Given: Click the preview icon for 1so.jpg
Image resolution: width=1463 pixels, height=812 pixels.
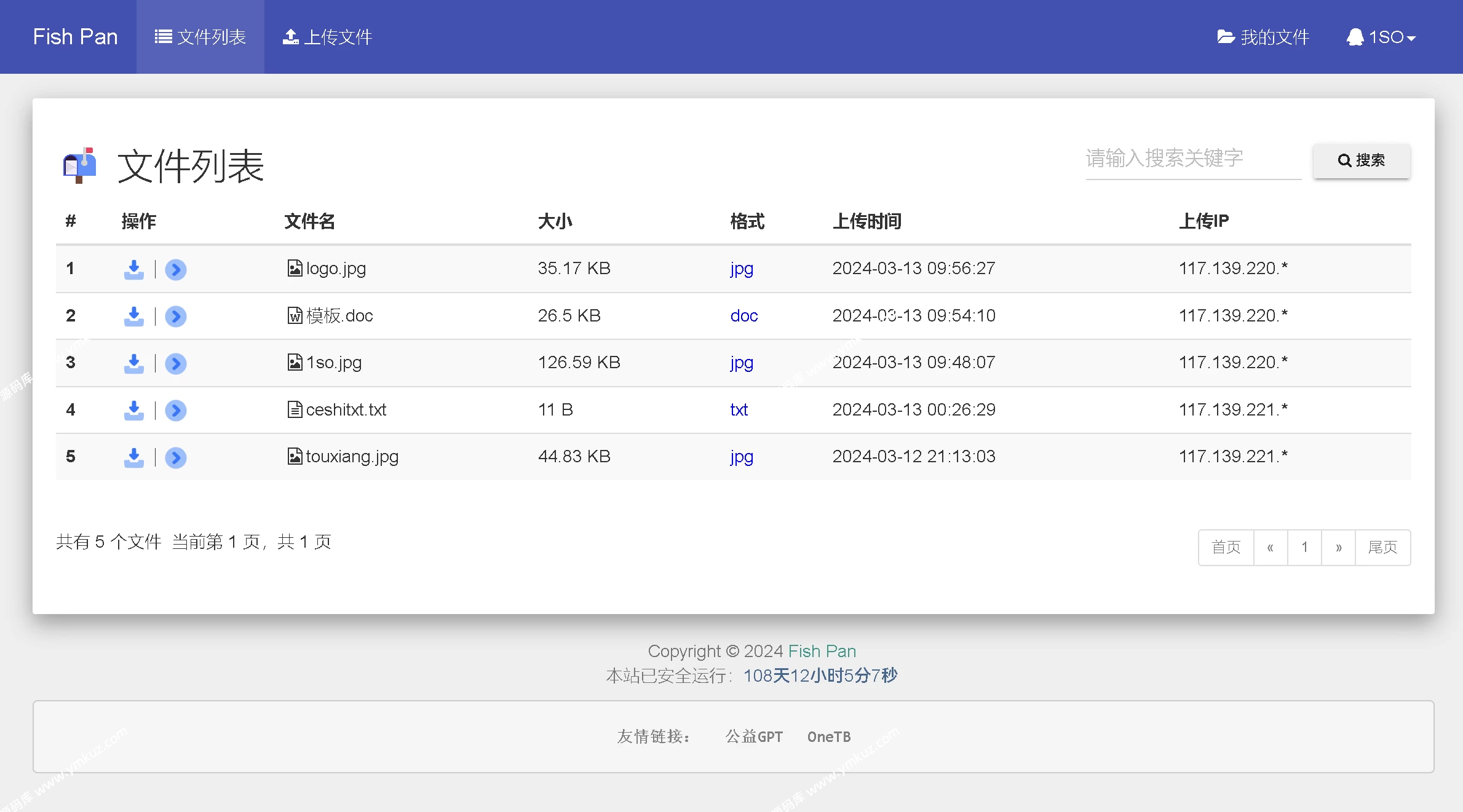Looking at the screenshot, I should [175, 363].
